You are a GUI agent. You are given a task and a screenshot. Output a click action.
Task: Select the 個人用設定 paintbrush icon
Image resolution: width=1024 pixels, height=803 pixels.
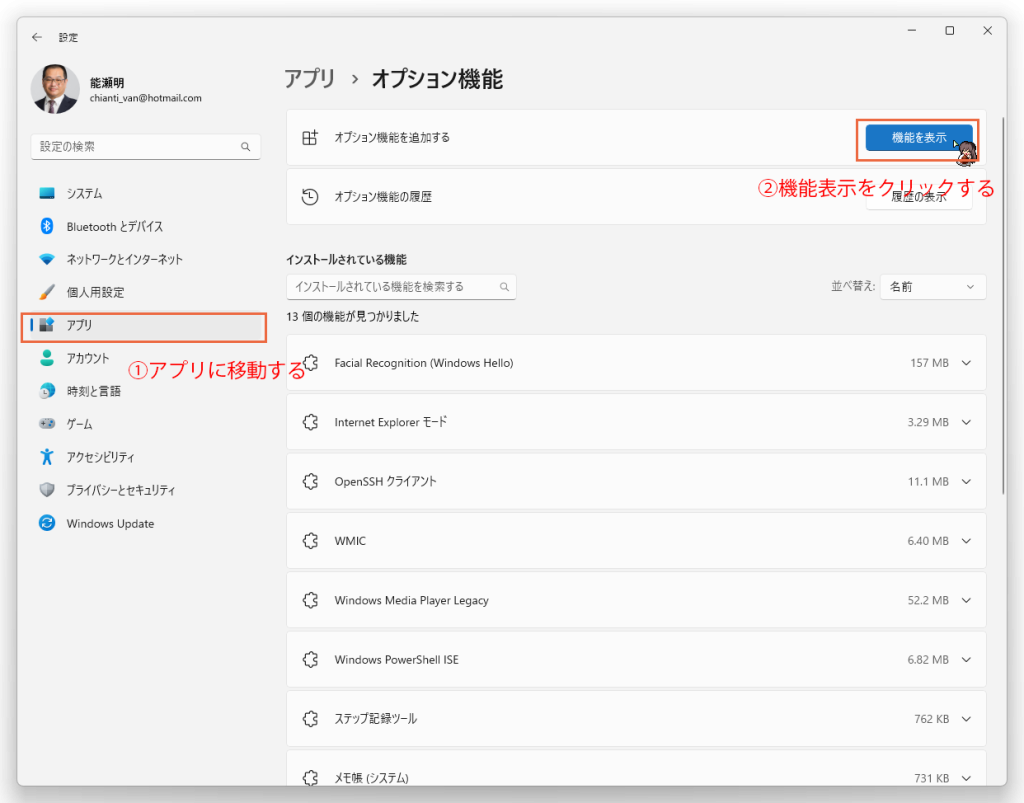[x=46, y=293]
